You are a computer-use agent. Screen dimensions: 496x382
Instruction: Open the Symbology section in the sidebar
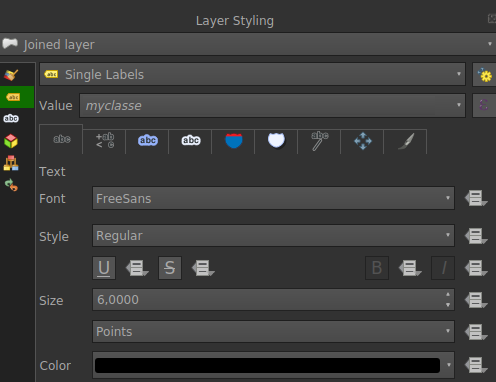pos(11,75)
